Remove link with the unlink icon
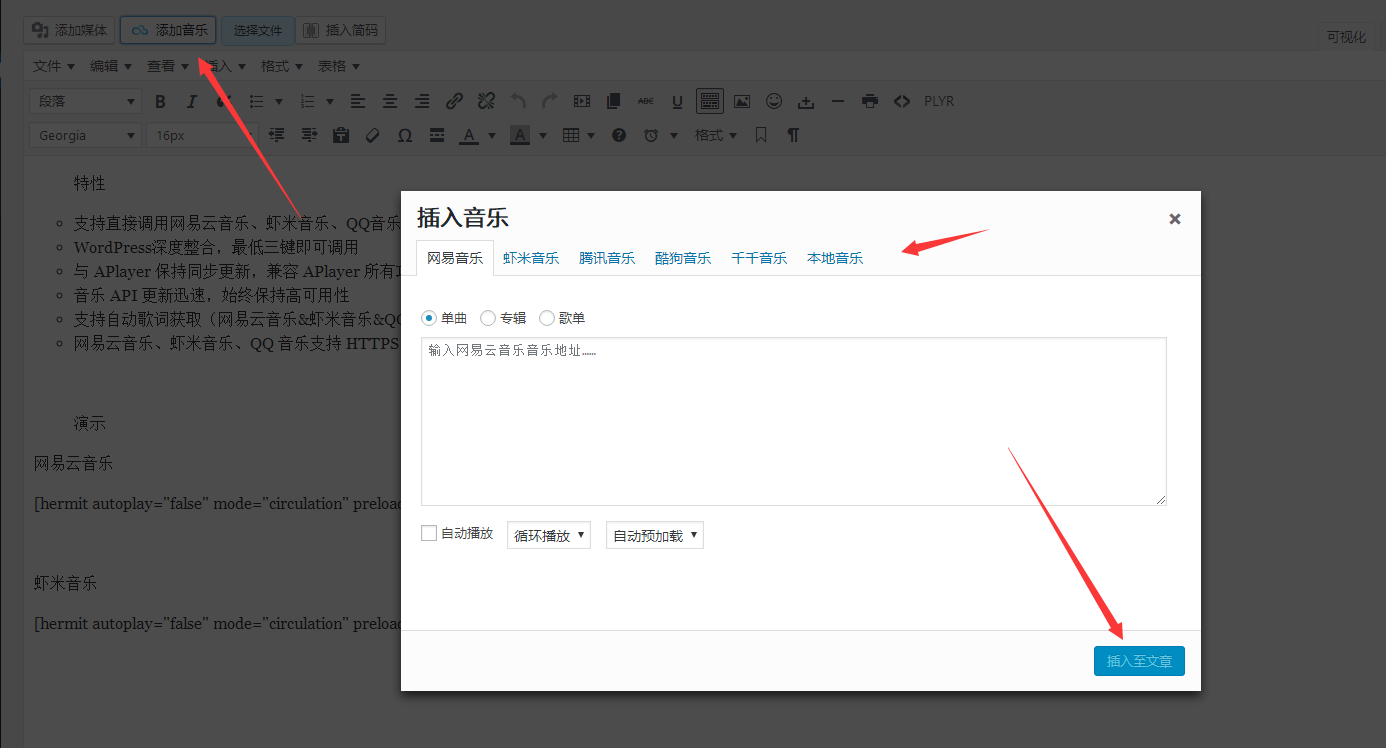This screenshot has height=748, width=1386. pos(486,101)
